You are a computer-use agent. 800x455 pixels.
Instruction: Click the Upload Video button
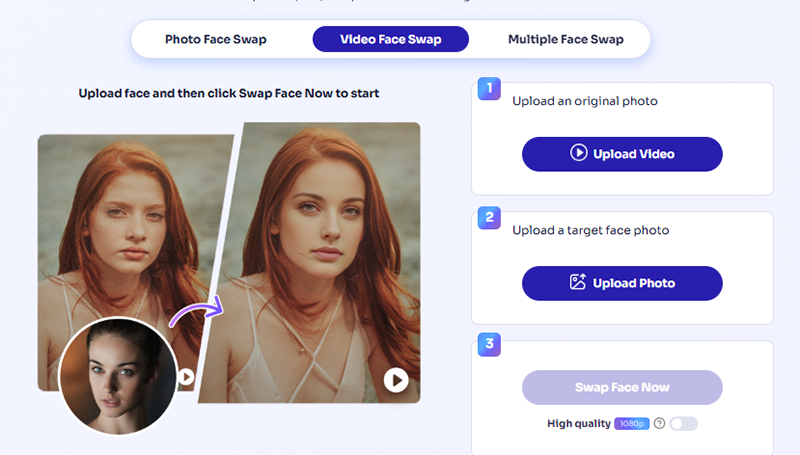pos(622,154)
